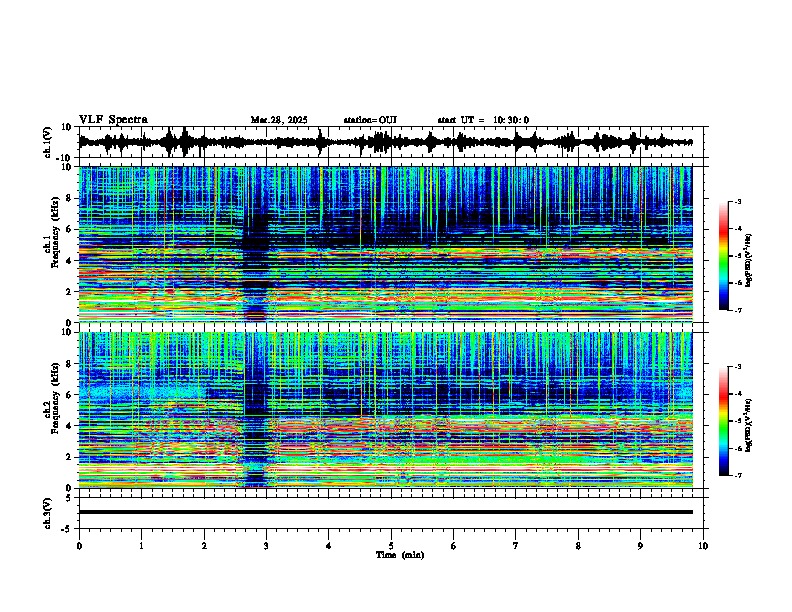
Task: Click the ch.3(V) flat signal line
Action: pos(385,512)
